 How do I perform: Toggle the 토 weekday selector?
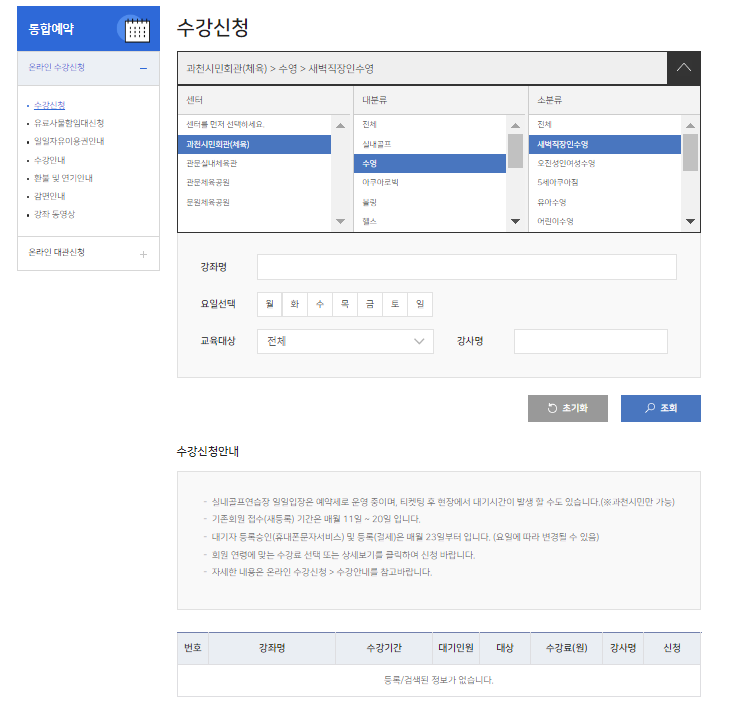coord(395,304)
